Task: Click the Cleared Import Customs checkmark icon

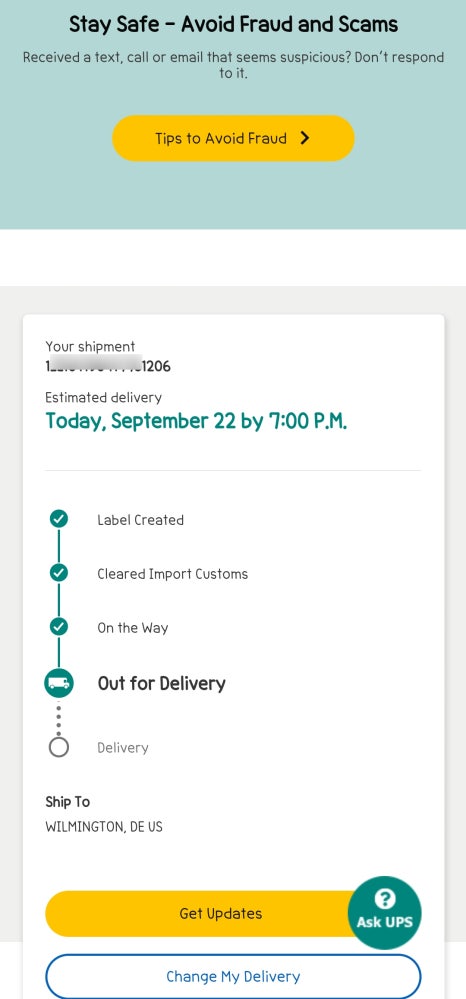Action: [x=59, y=573]
